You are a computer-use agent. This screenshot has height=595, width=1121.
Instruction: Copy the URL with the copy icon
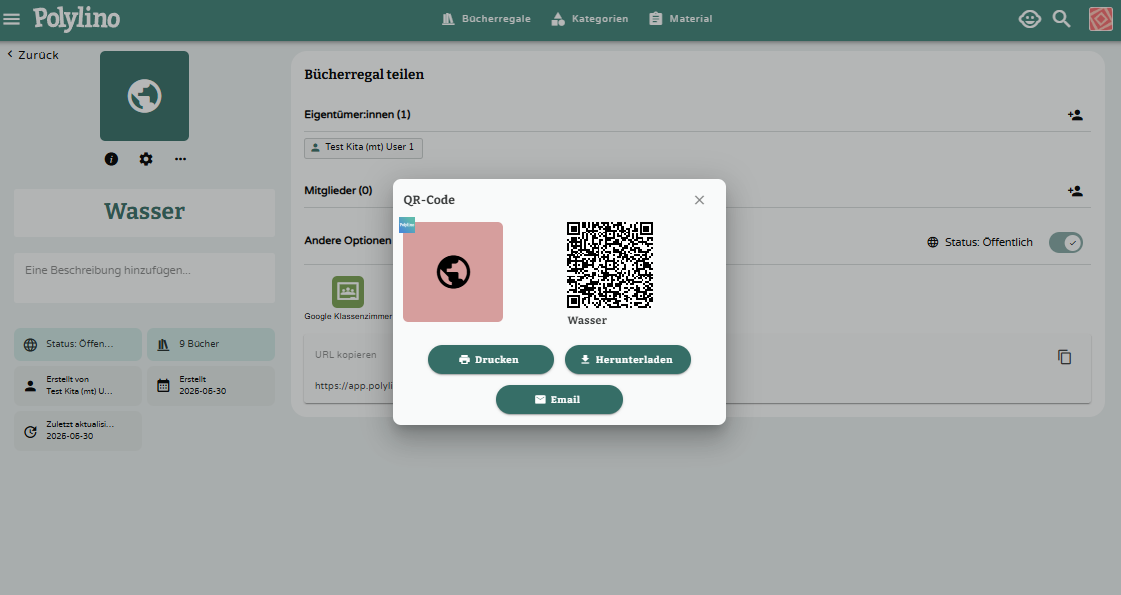(1065, 357)
